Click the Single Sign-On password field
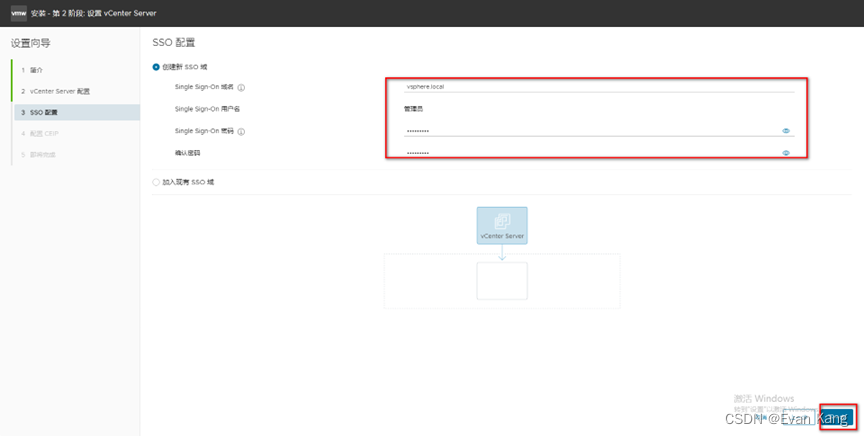This screenshot has height=436, width=864. (590, 131)
